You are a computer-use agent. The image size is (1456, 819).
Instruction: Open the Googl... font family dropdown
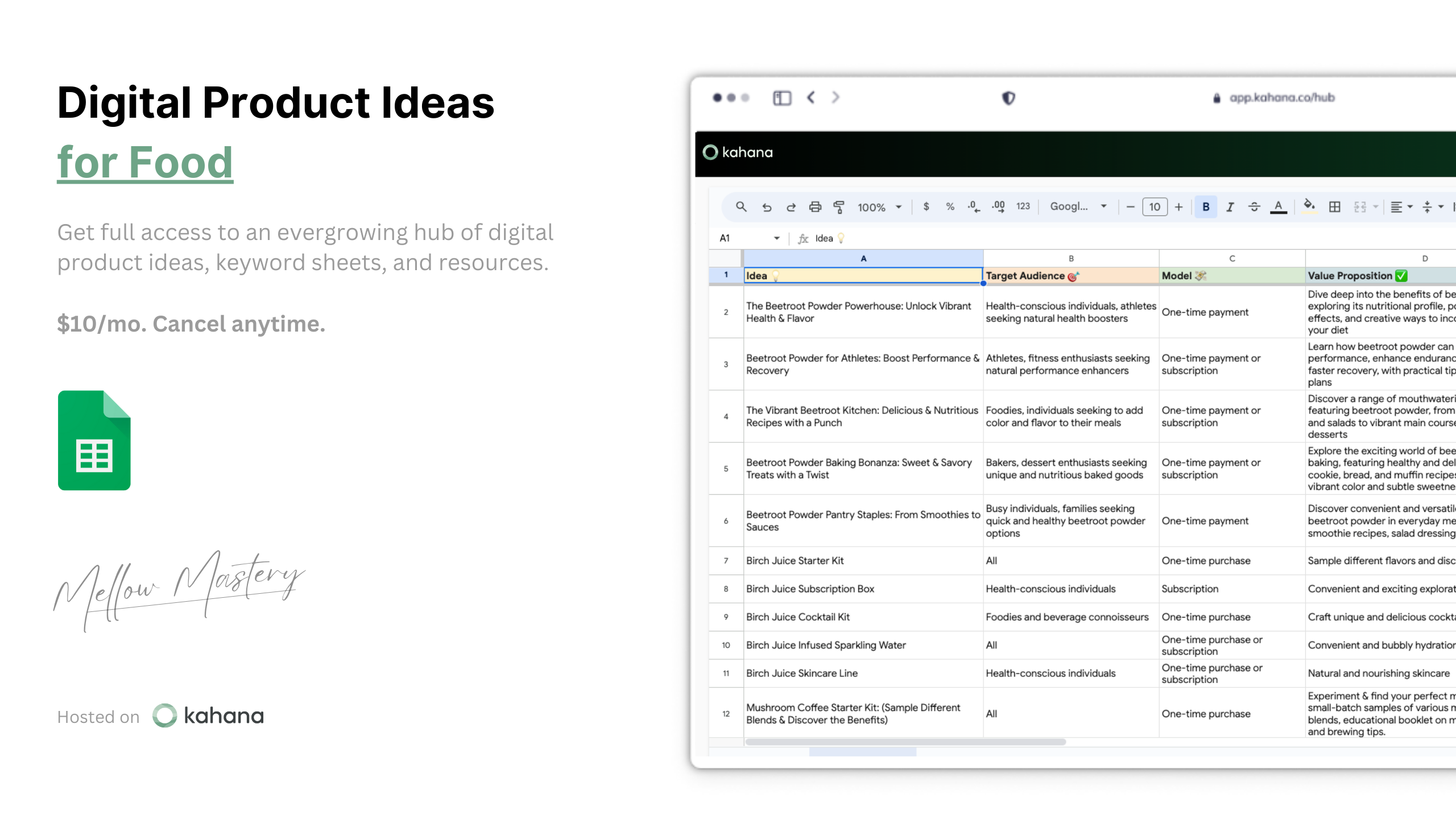click(1078, 206)
